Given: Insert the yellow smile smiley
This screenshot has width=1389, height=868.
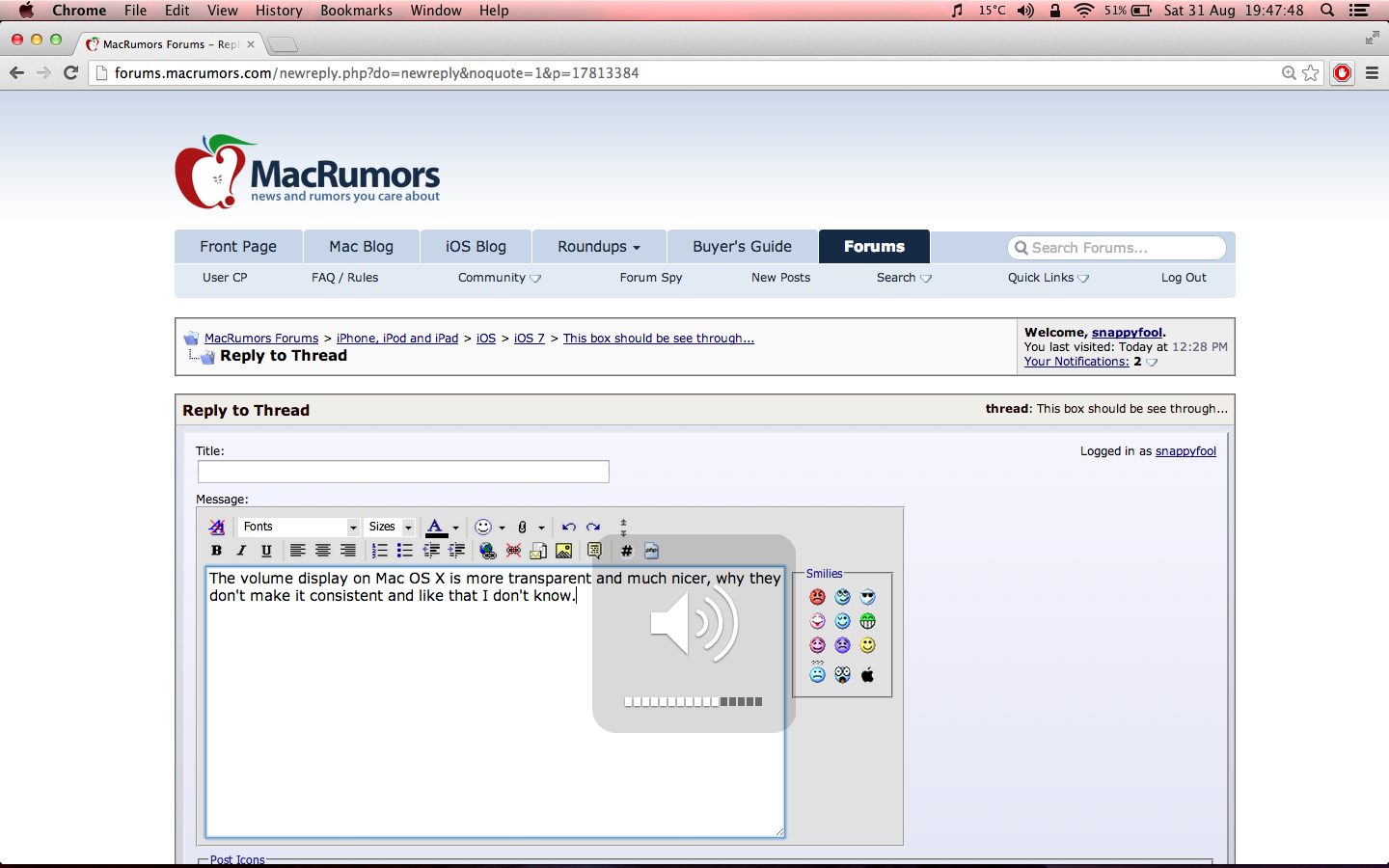Looking at the screenshot, I should point(867,645).
